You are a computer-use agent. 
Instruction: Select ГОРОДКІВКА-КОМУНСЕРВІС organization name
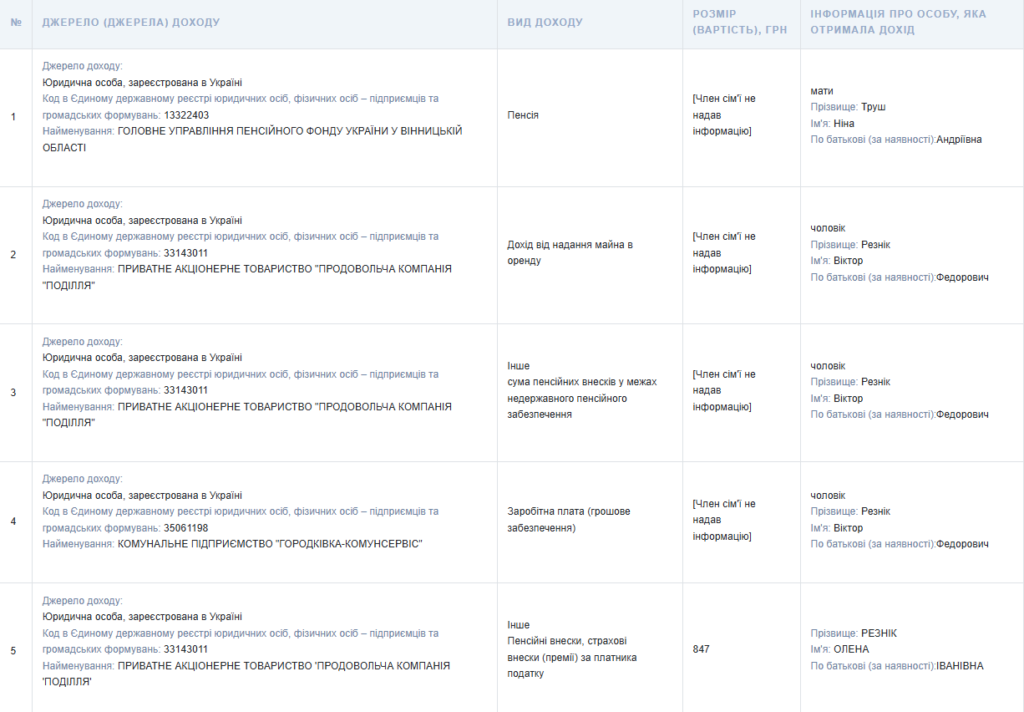click(270, 544)
